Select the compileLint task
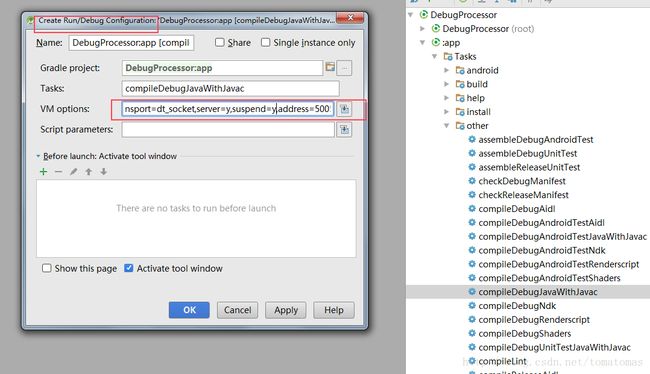 tap(502, 361)
